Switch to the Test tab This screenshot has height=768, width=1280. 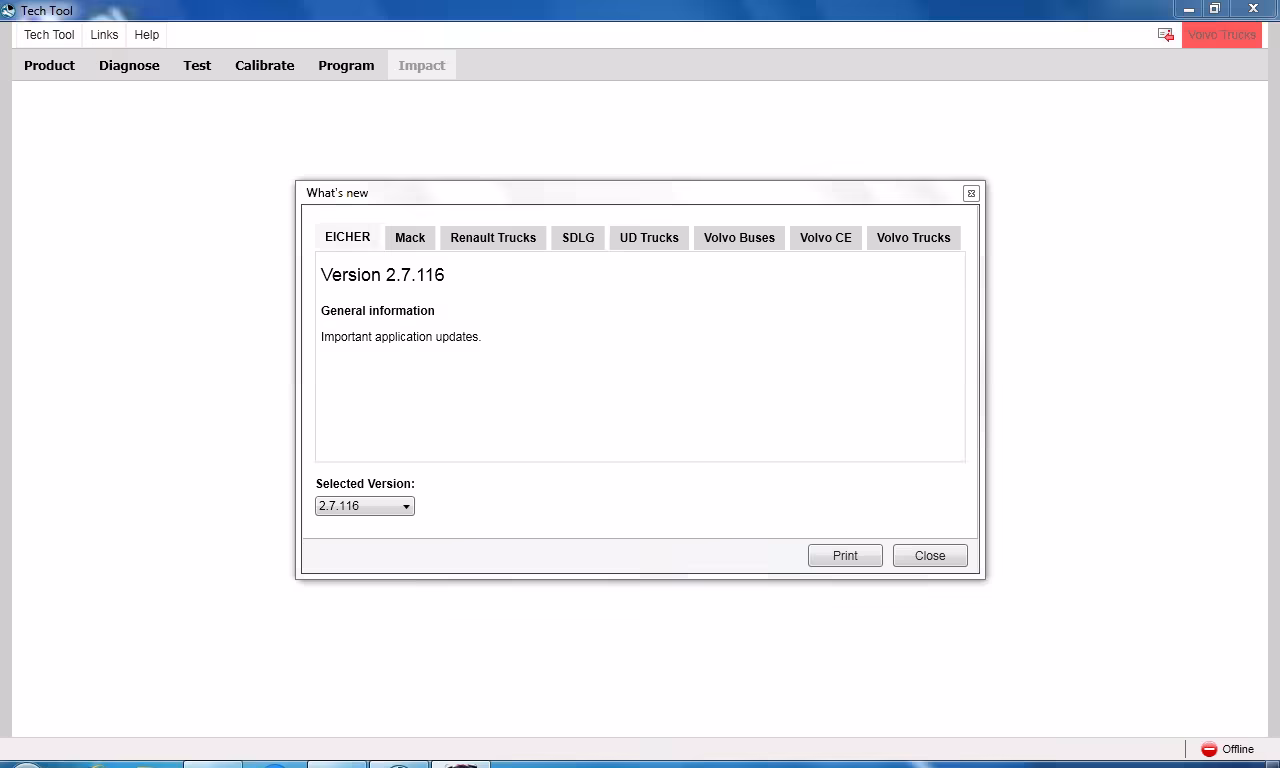(x=197, y=66)
